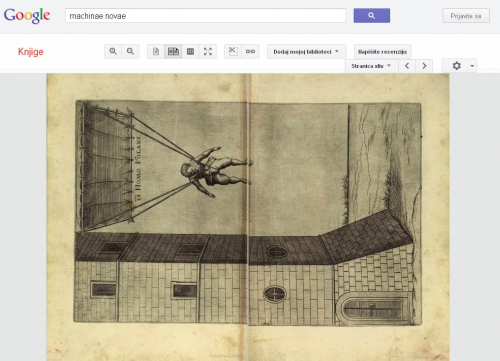This screenshot has height=361, width=500.
Task: Click the Google logo
Action: [27, 16]
